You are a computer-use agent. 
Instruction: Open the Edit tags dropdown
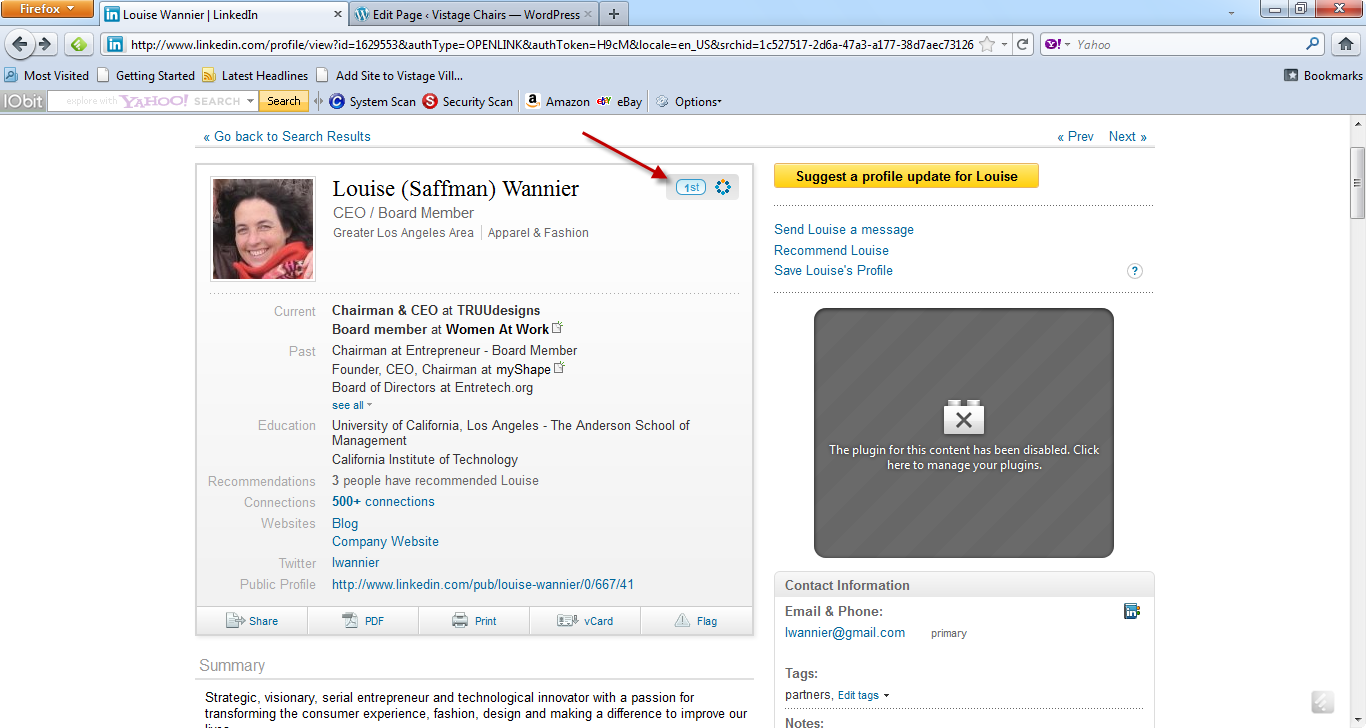coord(863,695)
